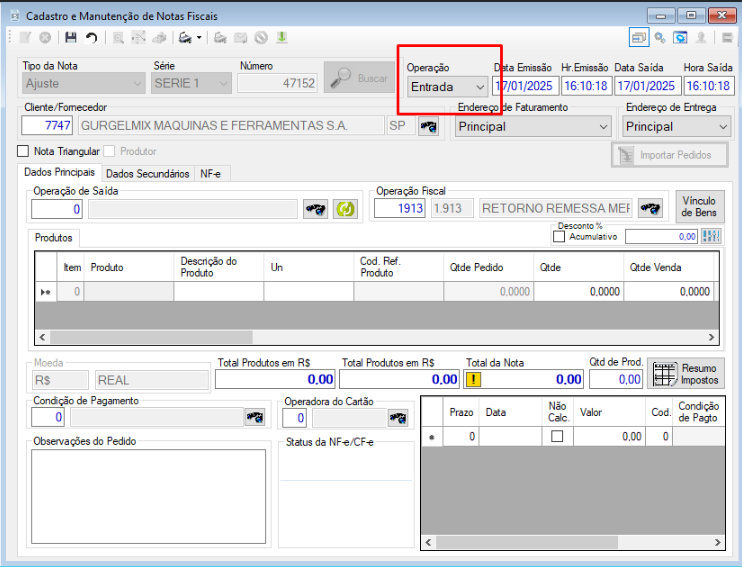Switch to the Dados Principais tab
Viewport: 742px width, 567px height.
pyautogui.click(x=59, y=172)
